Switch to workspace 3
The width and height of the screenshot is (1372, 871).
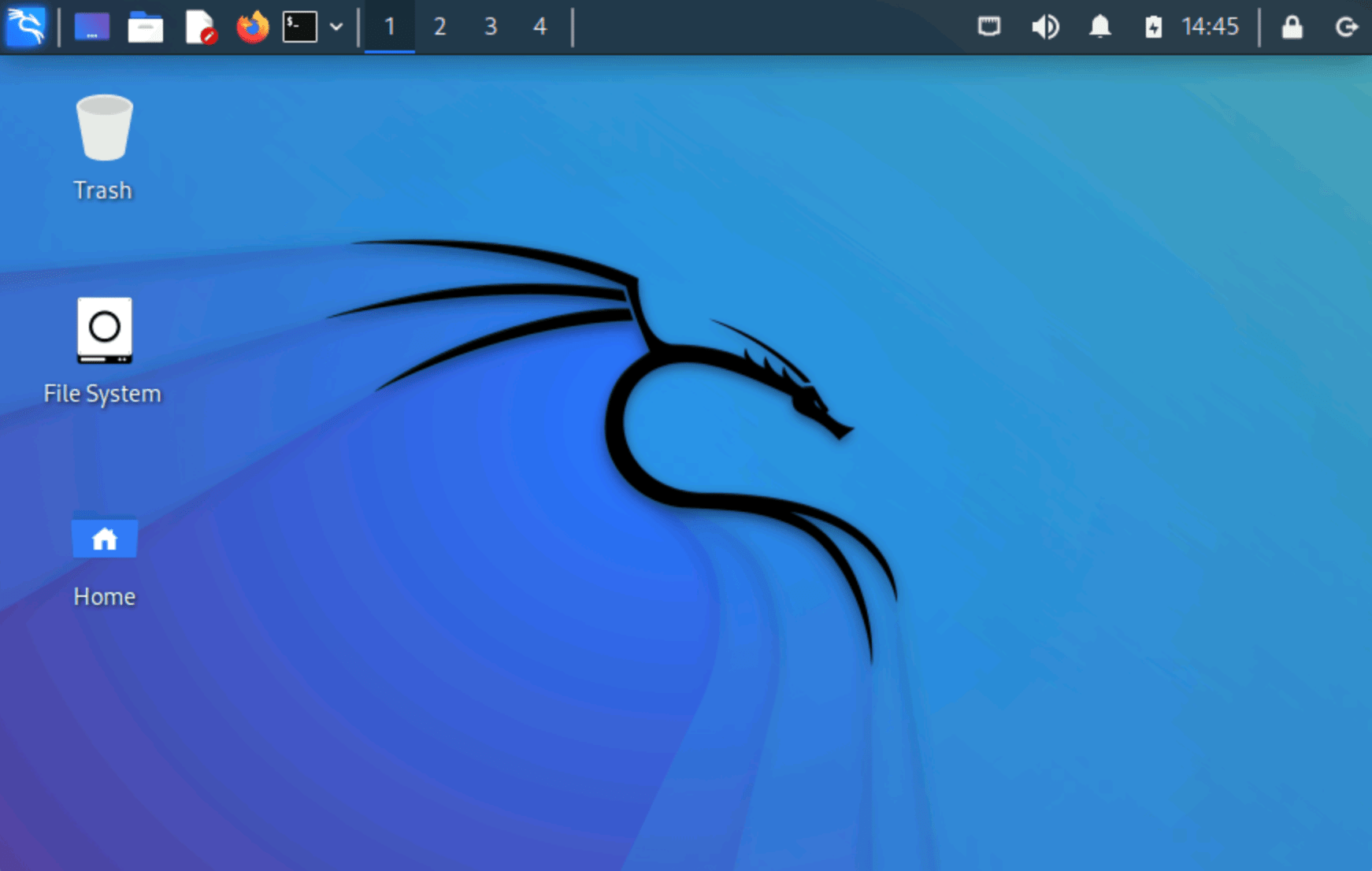pyautogui.click(x=490, y=27)
